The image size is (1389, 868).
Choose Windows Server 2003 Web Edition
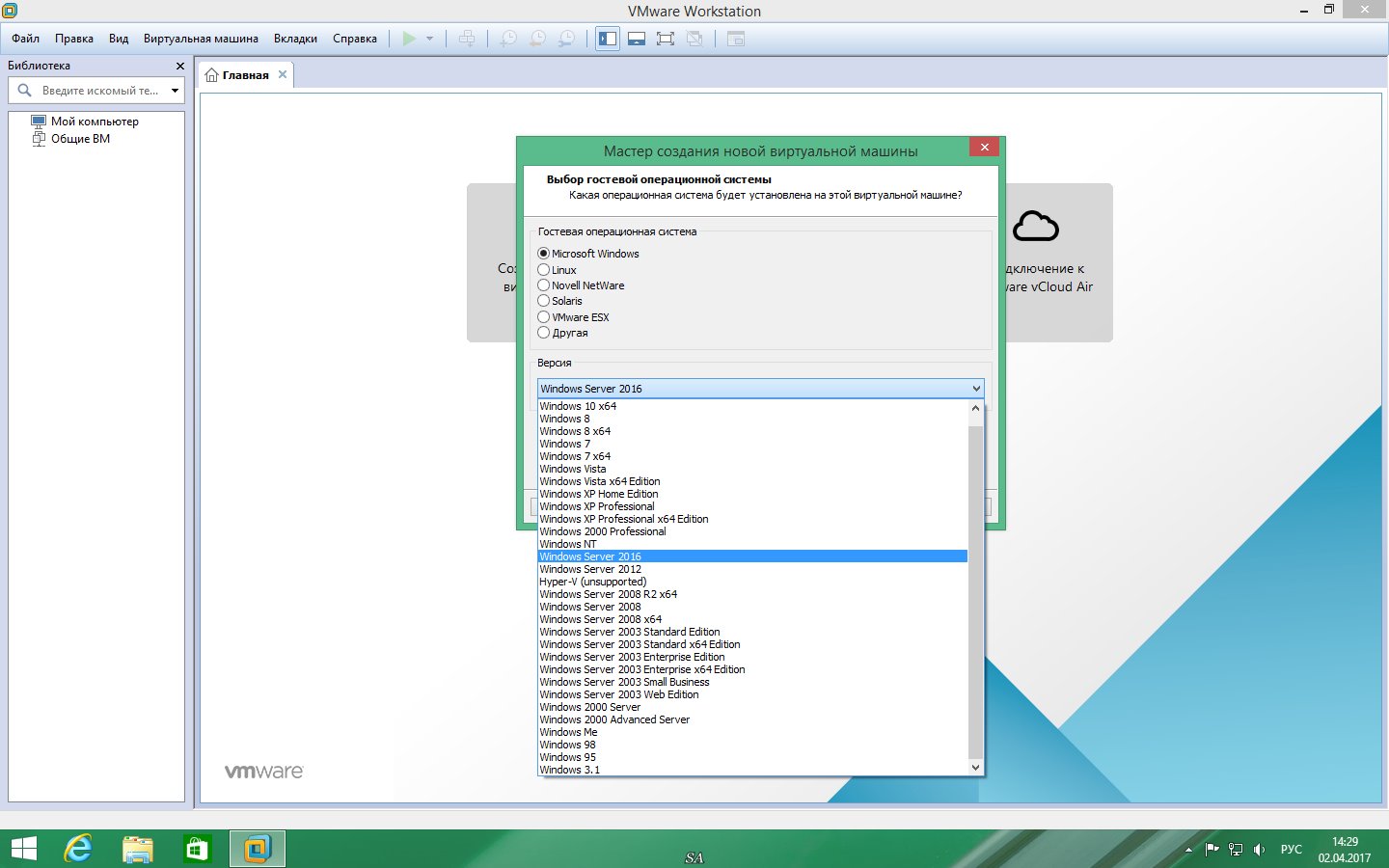click(x=752, y=694)
